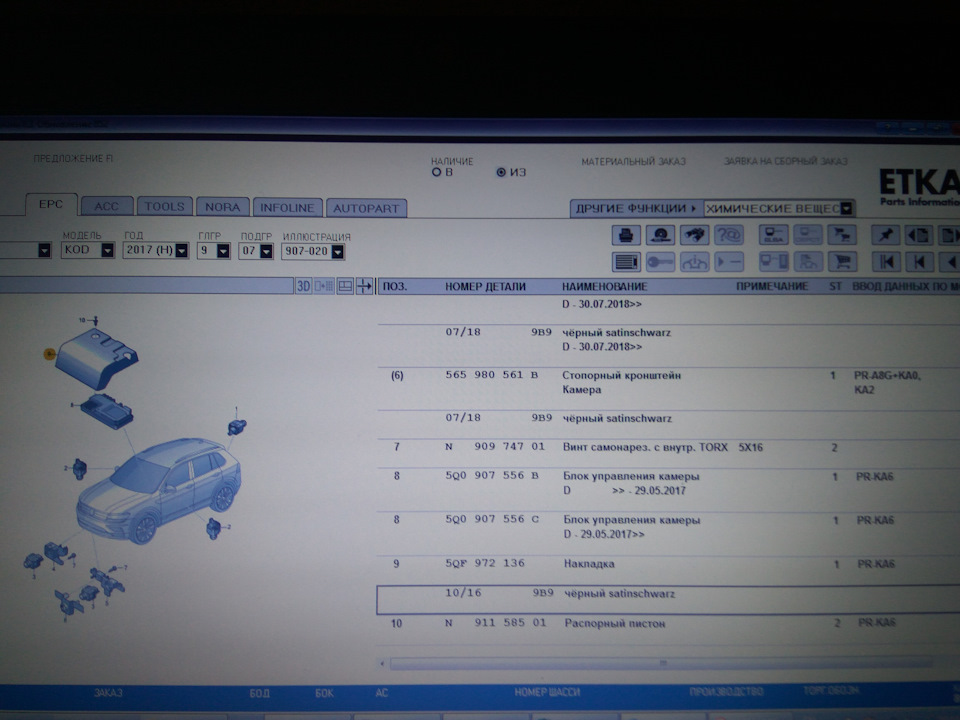Toggle the 3D illustration view

(x=303, y=286)
